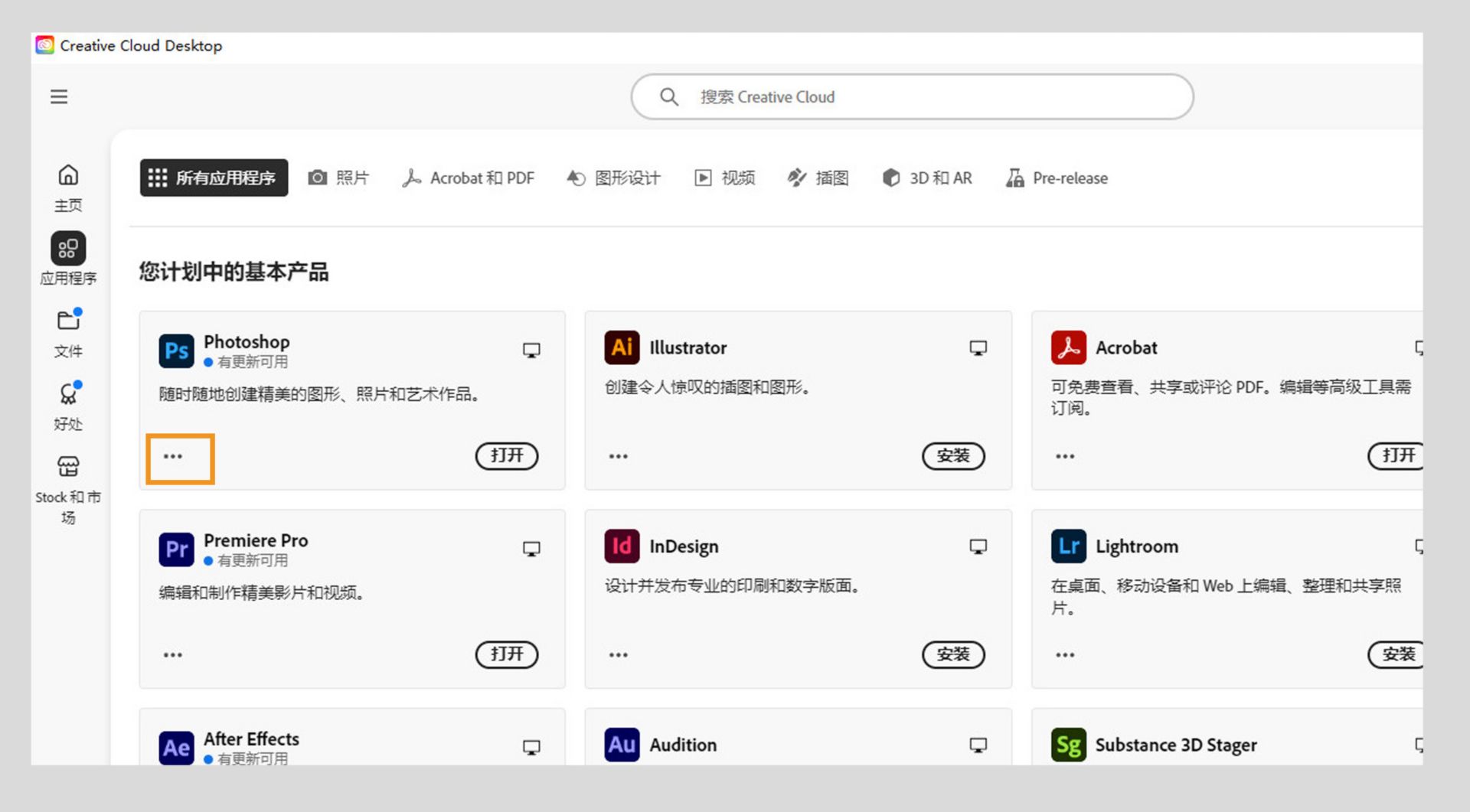Viewport: 1470px width, 812px height.
Task: Click 打开 to launch Photoshop
Action: 507,455
